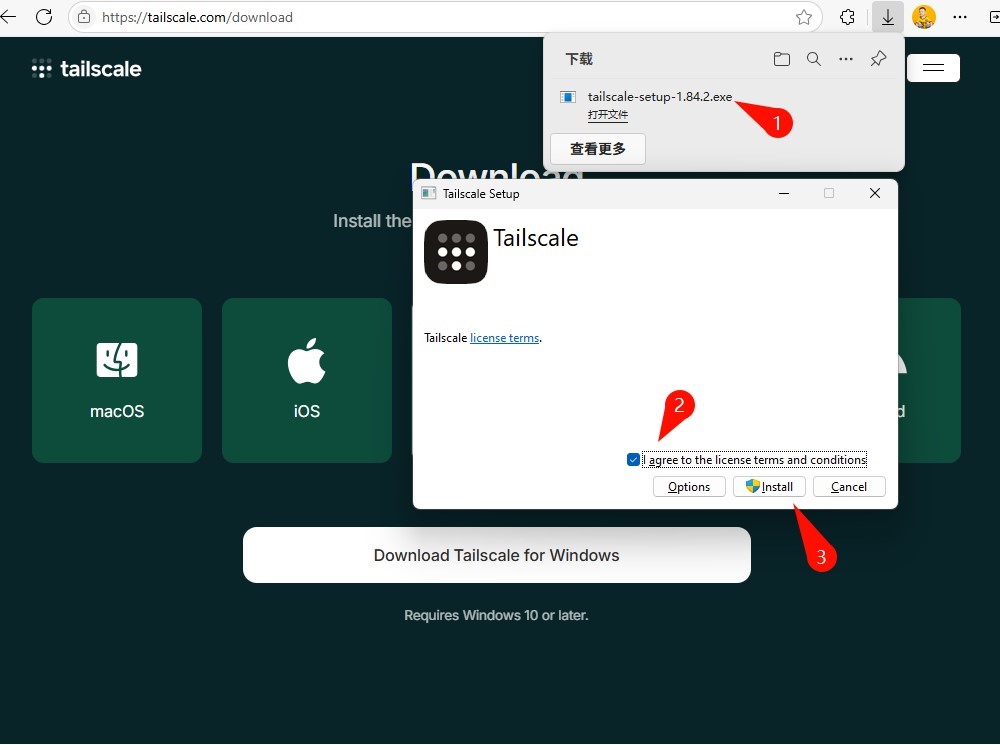Select the iOS download card
The image size is (1000, 745).
[307, 380]
